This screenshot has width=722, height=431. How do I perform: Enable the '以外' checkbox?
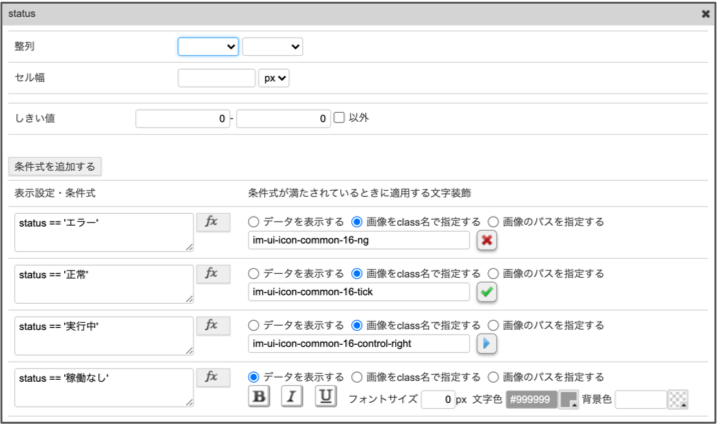[x=339, y=118]
